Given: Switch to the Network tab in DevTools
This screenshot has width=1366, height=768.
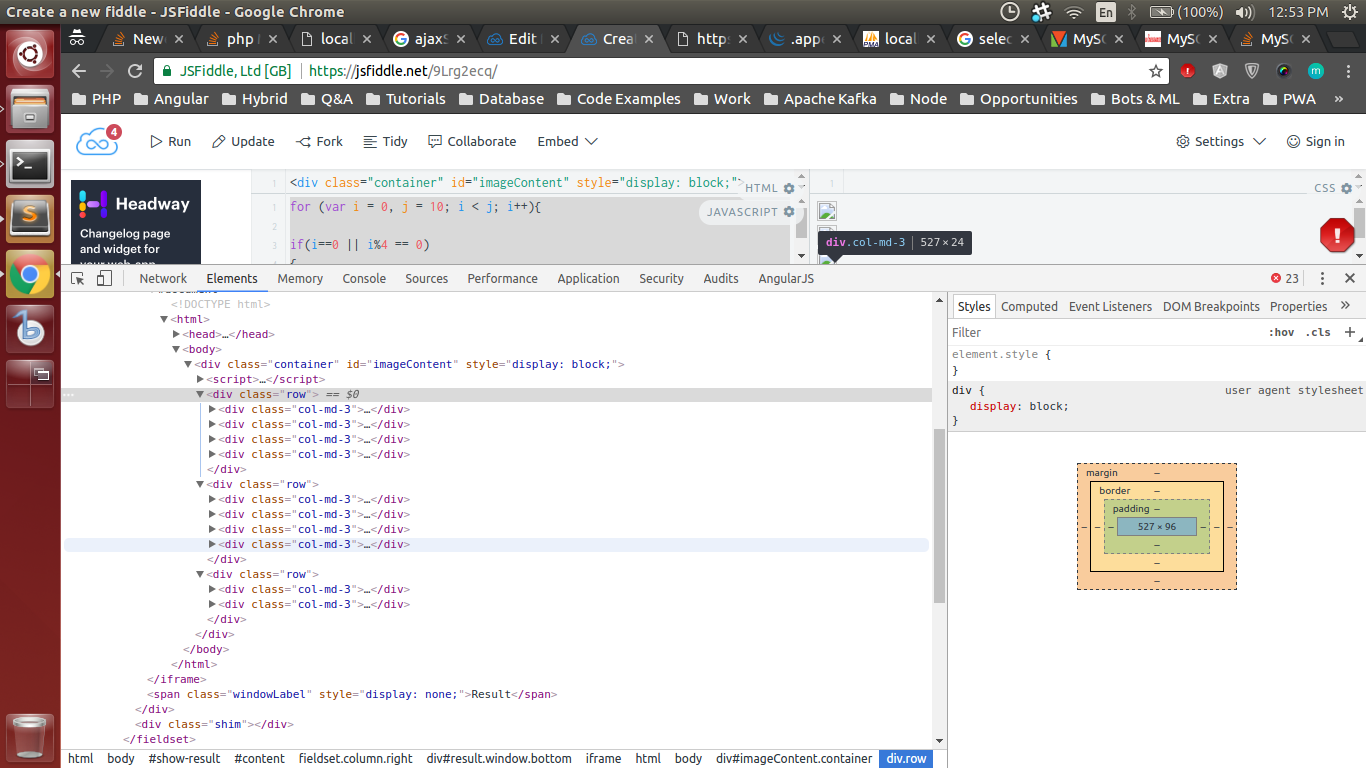Looking at the screenshot, I should 163,279.
